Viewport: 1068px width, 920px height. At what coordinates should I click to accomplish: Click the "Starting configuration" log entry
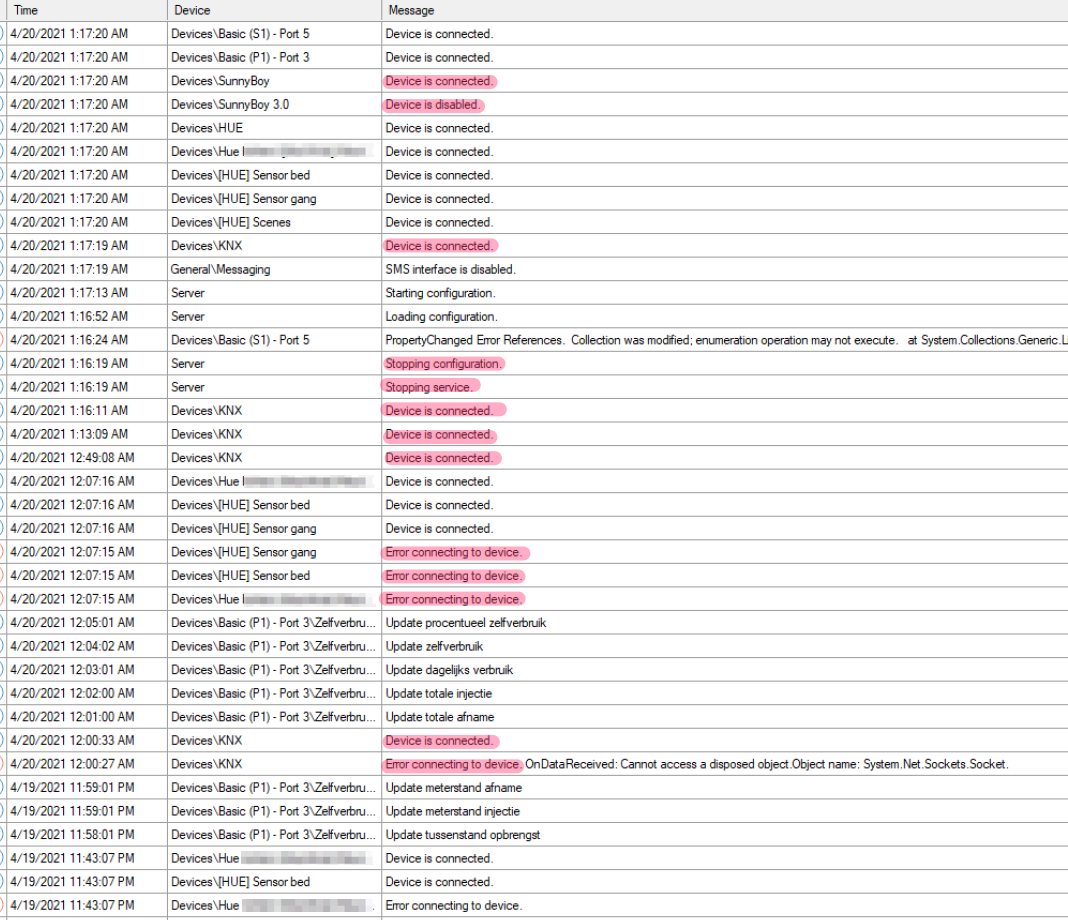click(440, 293)
